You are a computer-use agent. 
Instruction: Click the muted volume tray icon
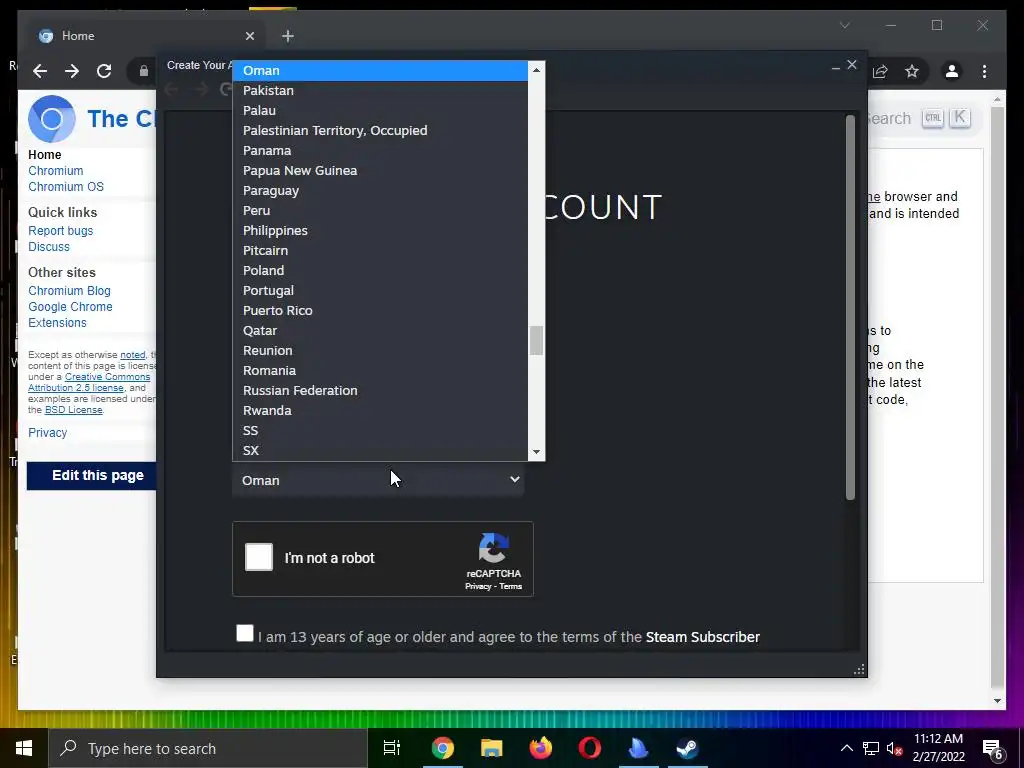point(894,748)
